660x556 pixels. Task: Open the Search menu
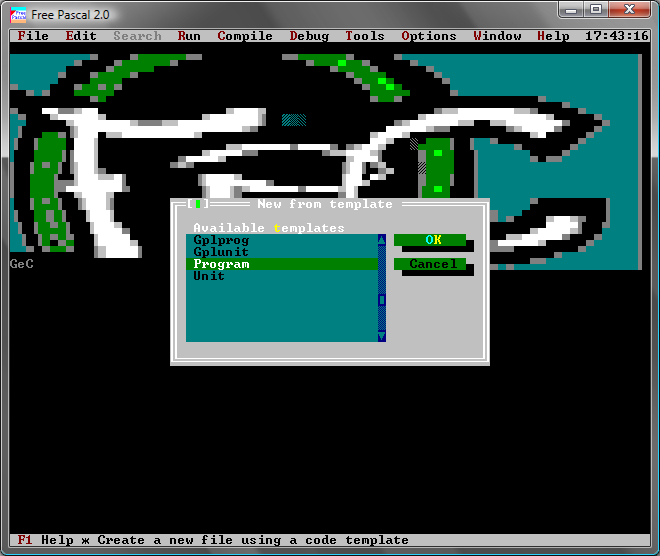point(137,36)
